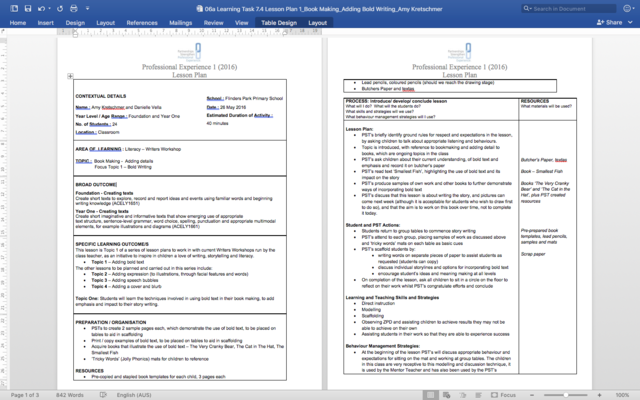
Task: Click the Save icon in the title bar
Action: pos(28,8)
